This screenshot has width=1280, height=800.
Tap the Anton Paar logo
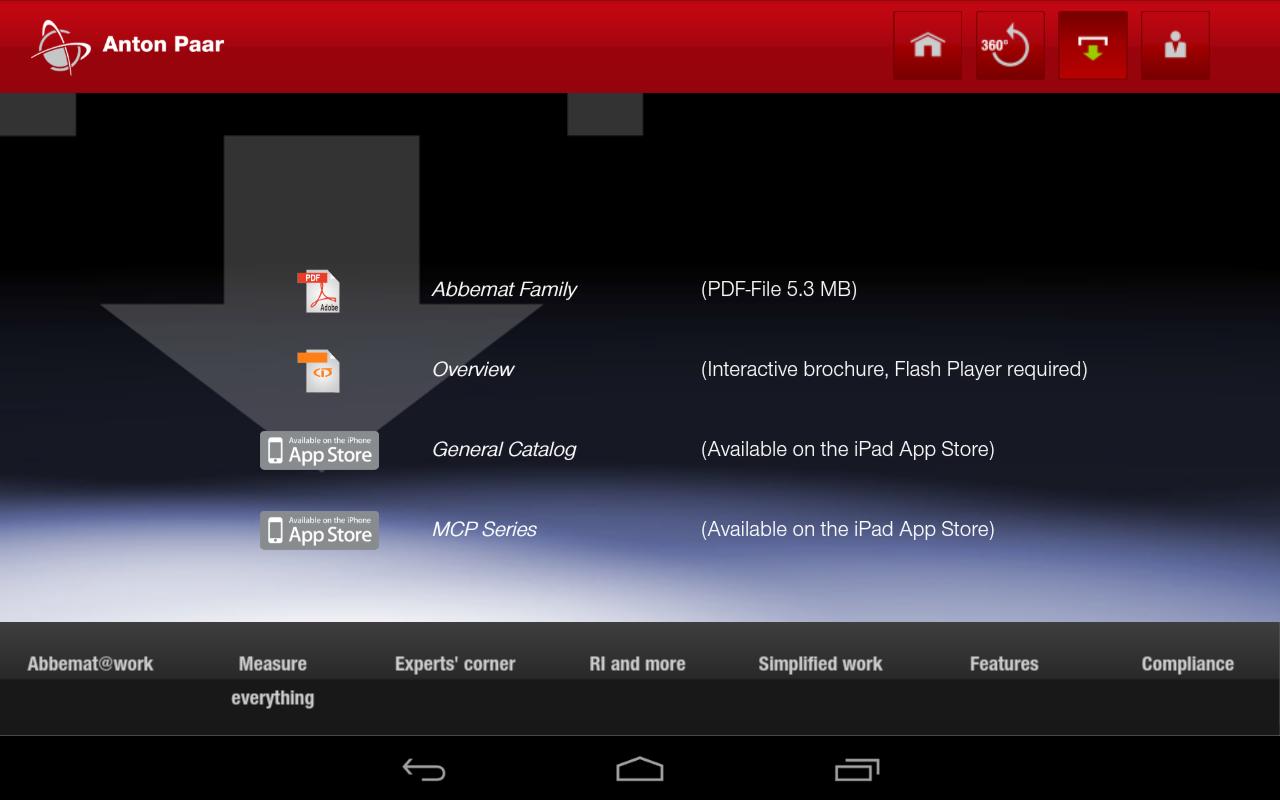point(128,46)
